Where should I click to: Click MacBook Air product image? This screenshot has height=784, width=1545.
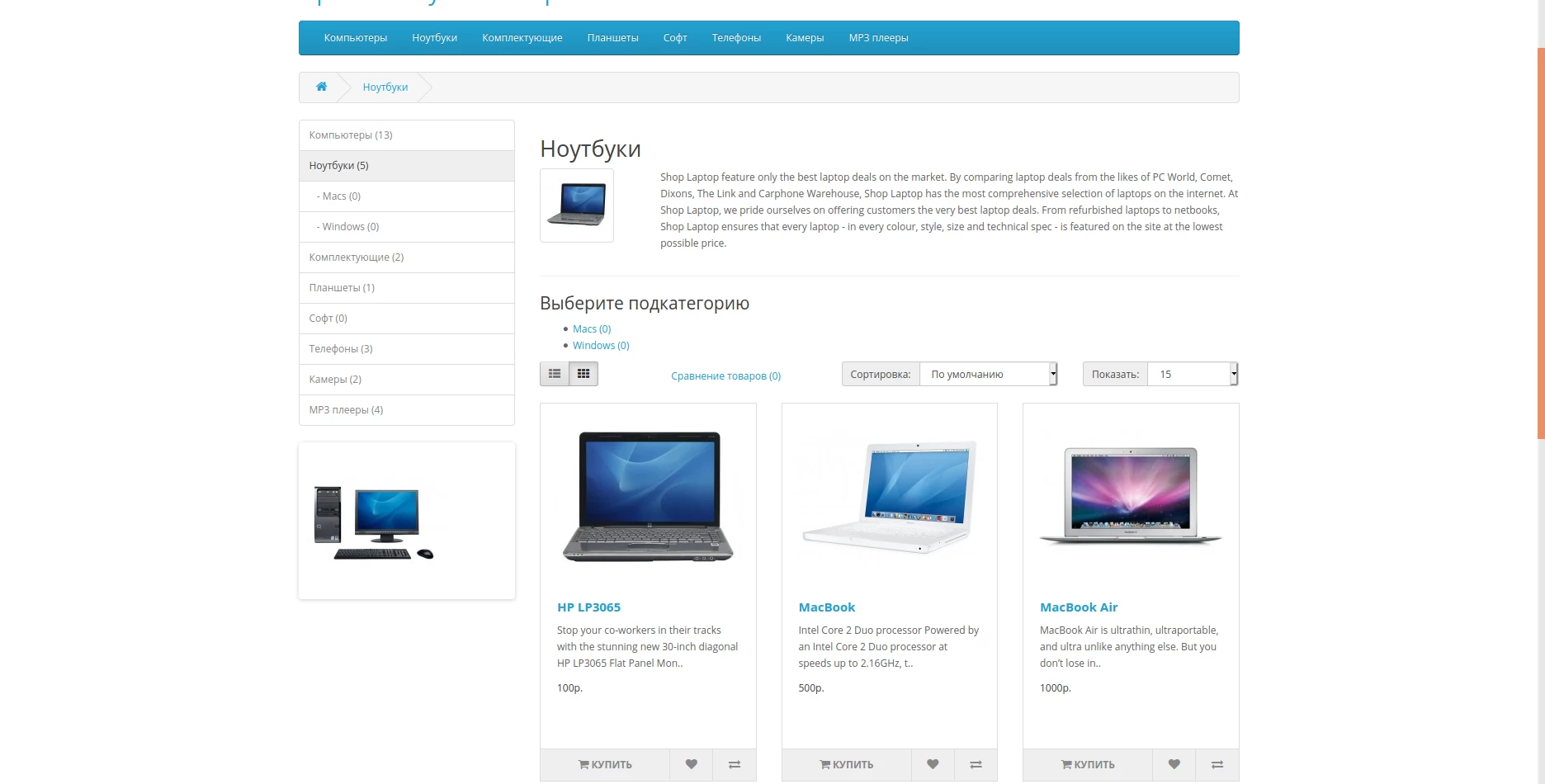coord(1131,497)
